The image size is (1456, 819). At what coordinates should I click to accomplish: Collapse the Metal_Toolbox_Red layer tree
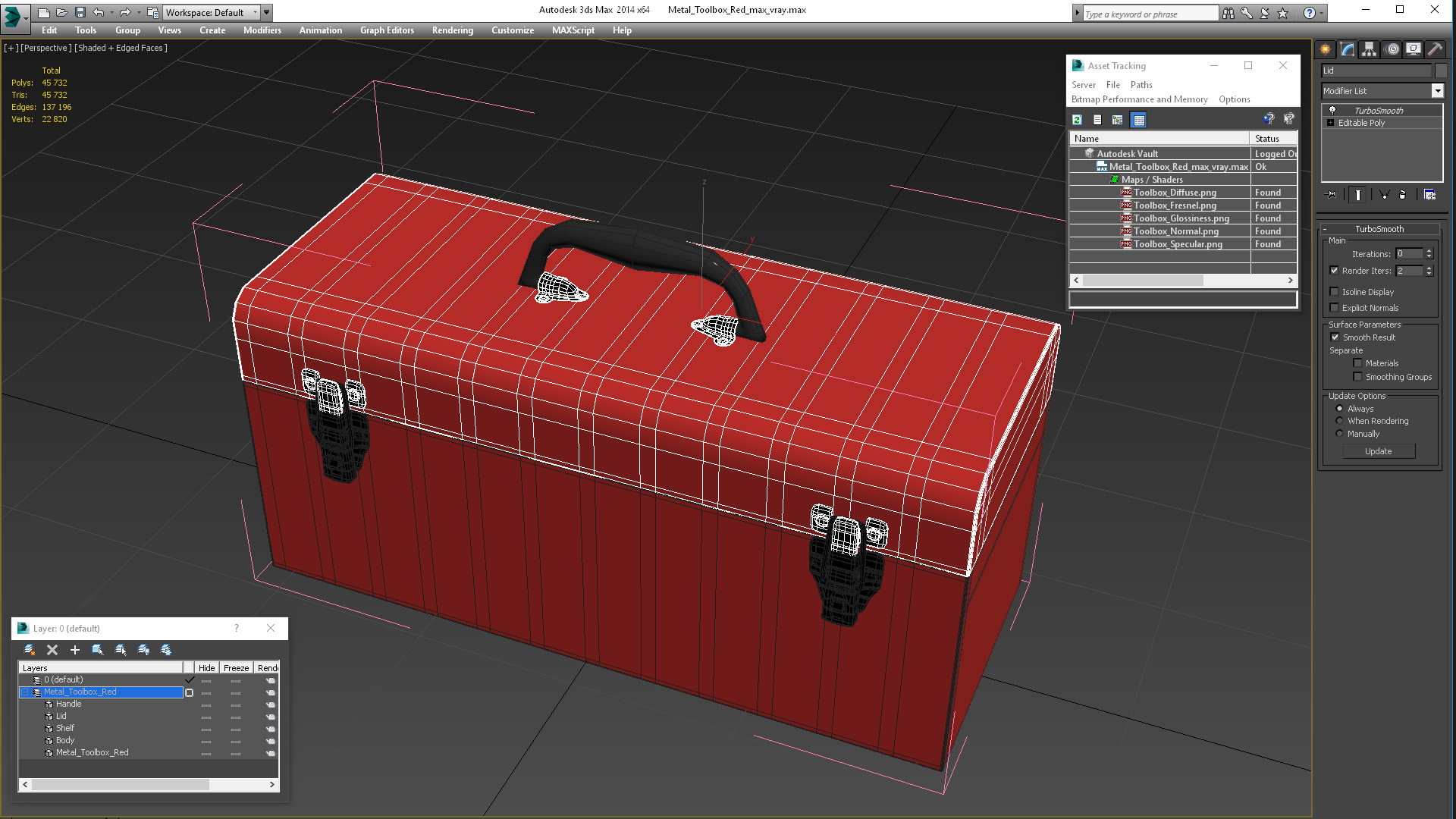tap(24, 692)
